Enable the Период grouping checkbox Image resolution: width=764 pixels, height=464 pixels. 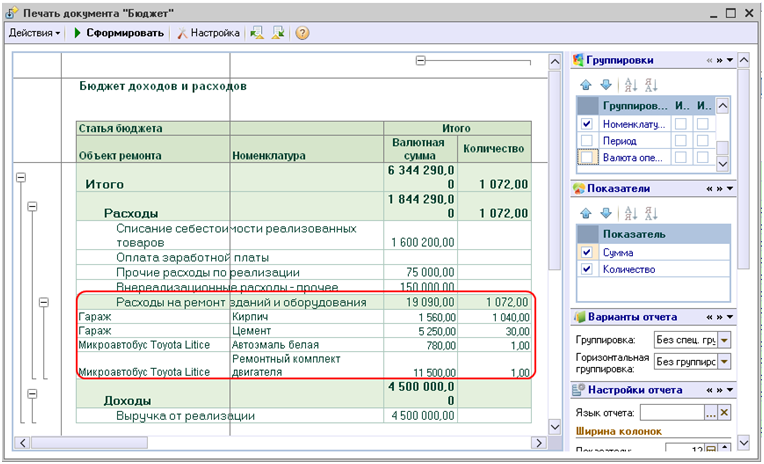point(588,141)
